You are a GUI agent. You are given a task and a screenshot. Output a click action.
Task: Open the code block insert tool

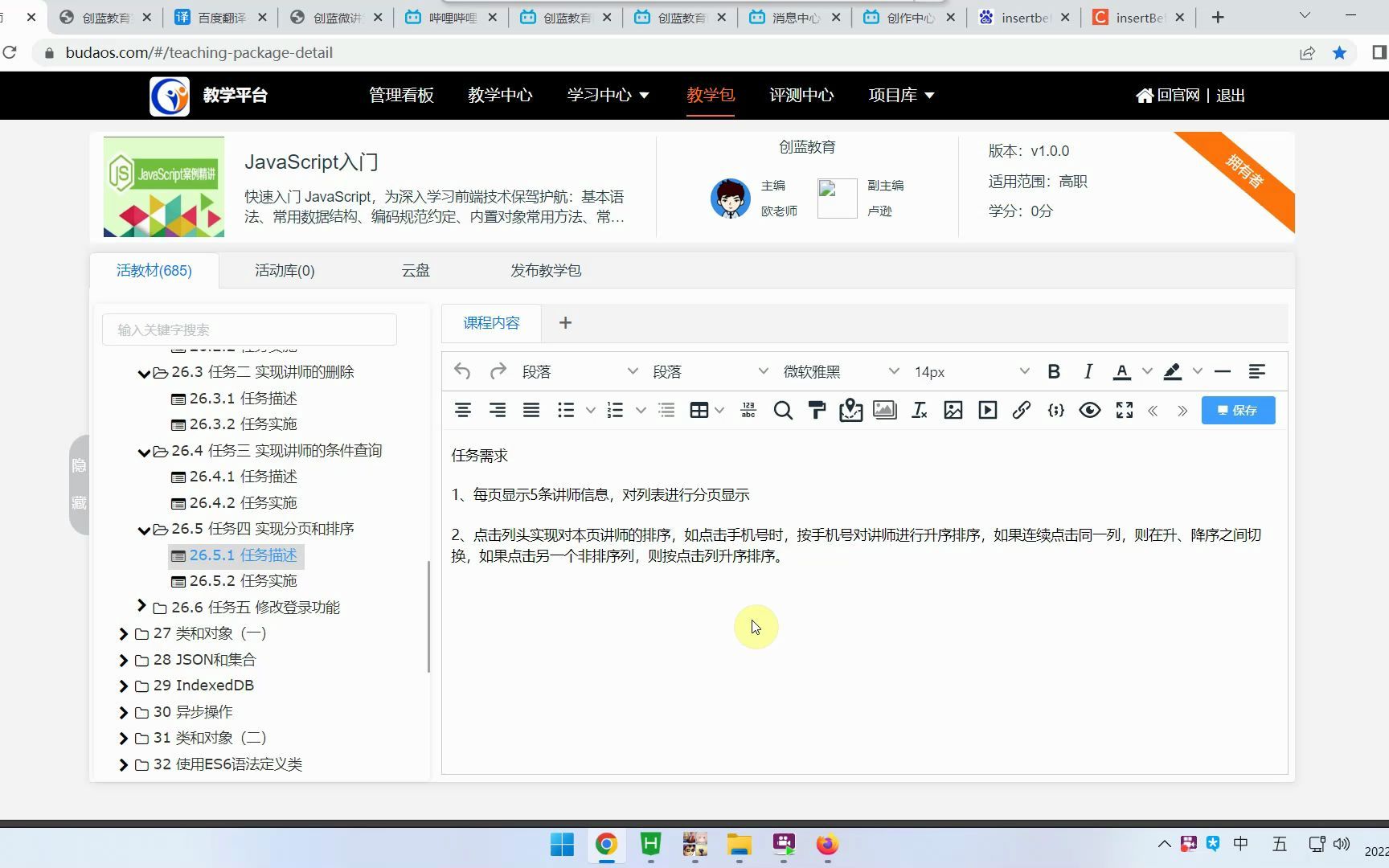pos(1055,410)
